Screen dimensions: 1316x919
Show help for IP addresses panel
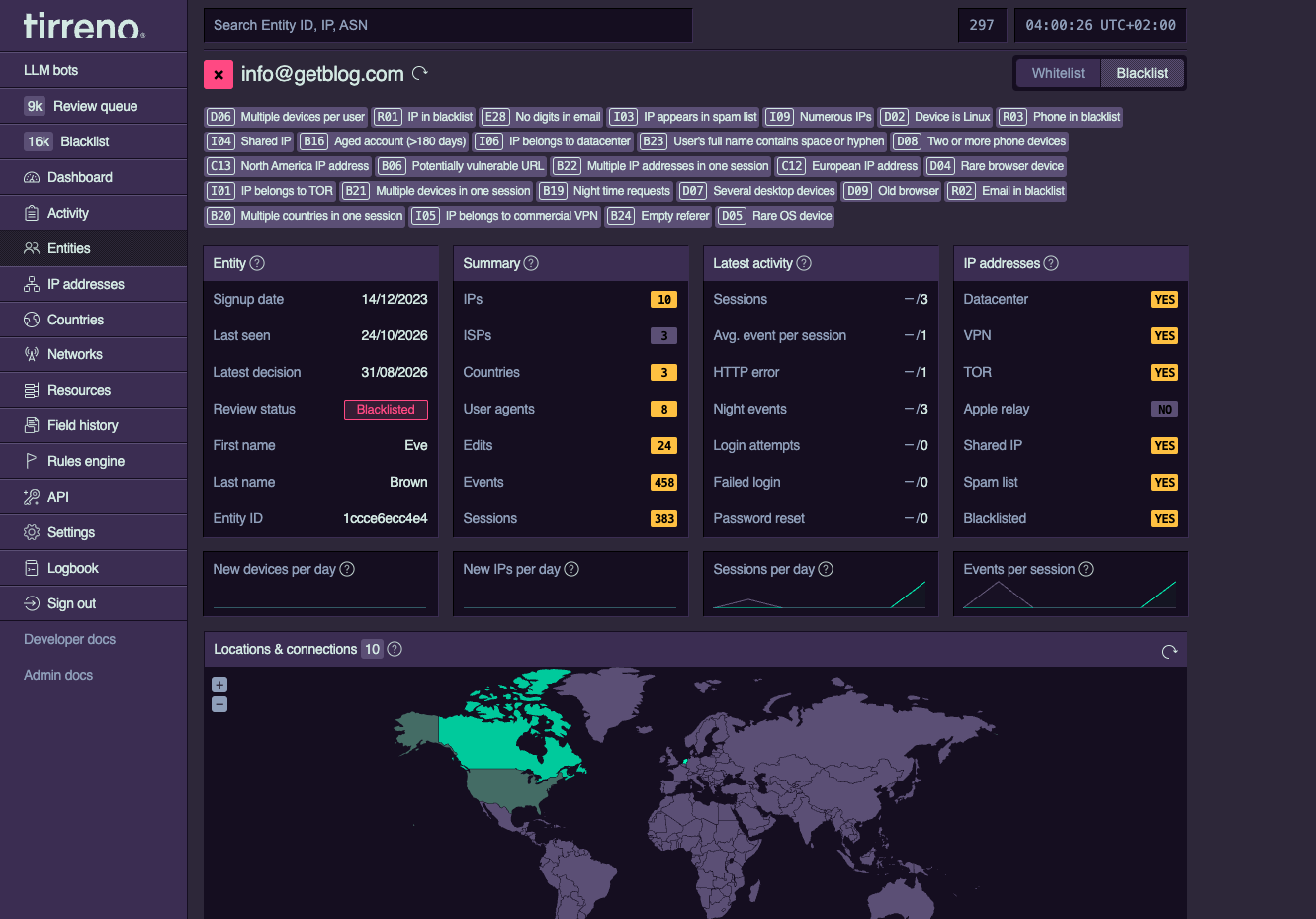tap(1051, 263)
